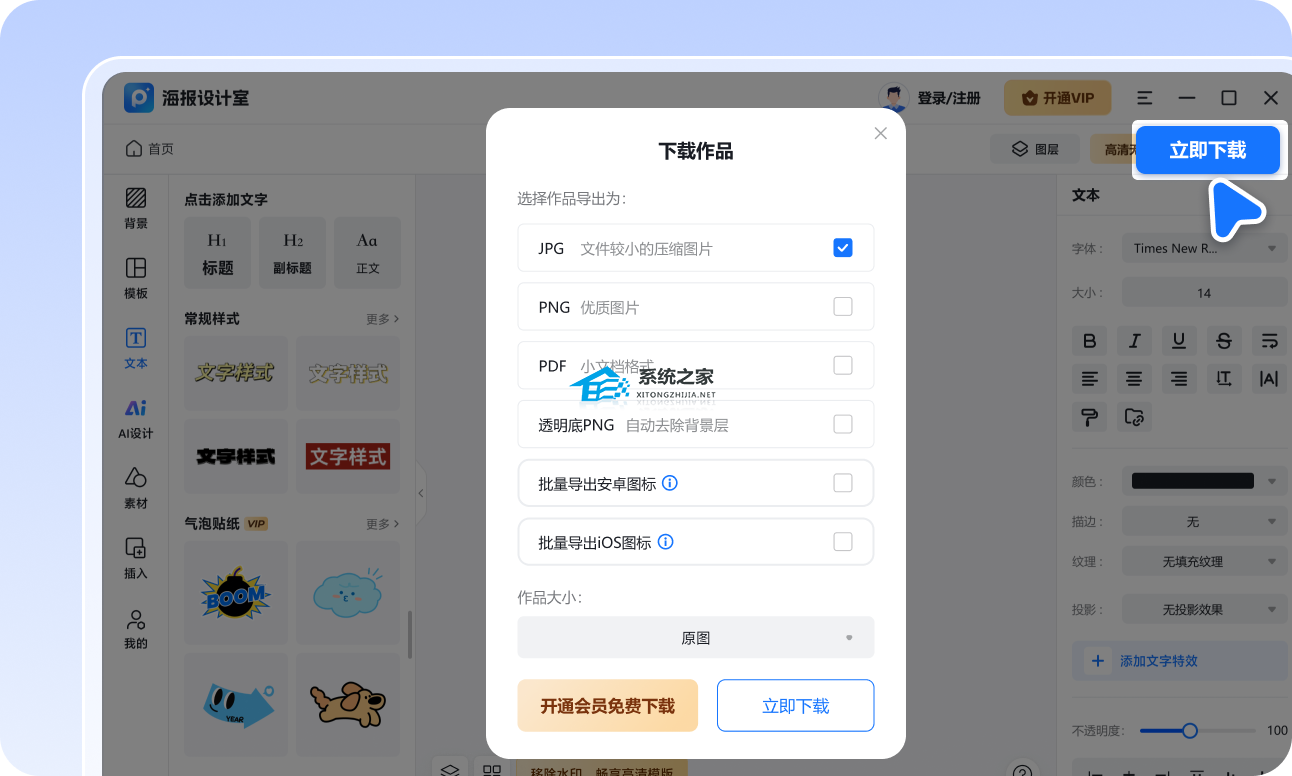
Task: Adjust line spacing
Action: [x=1224, y=379]
